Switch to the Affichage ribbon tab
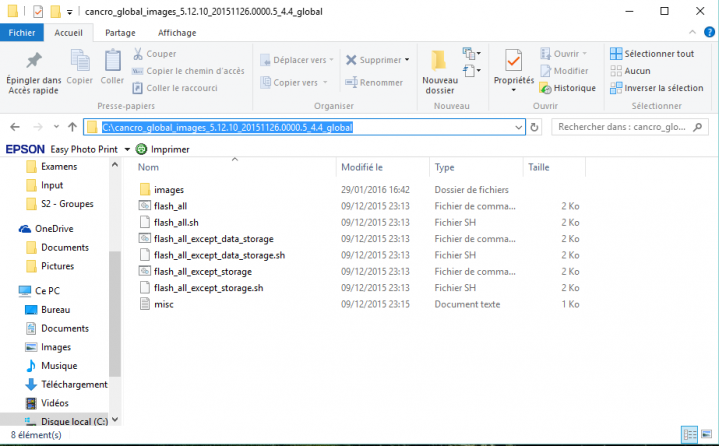Image resolution: width=719 pixels, height=446 pixels. [177, 33]
